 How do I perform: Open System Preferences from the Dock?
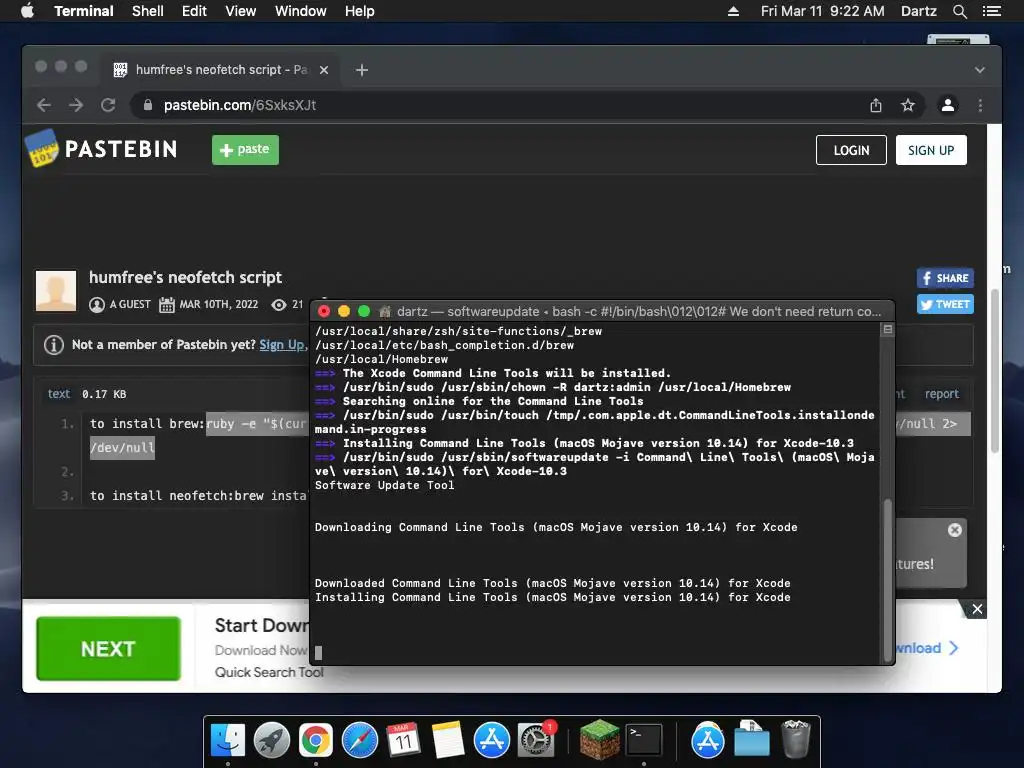[x=536, y=741]
